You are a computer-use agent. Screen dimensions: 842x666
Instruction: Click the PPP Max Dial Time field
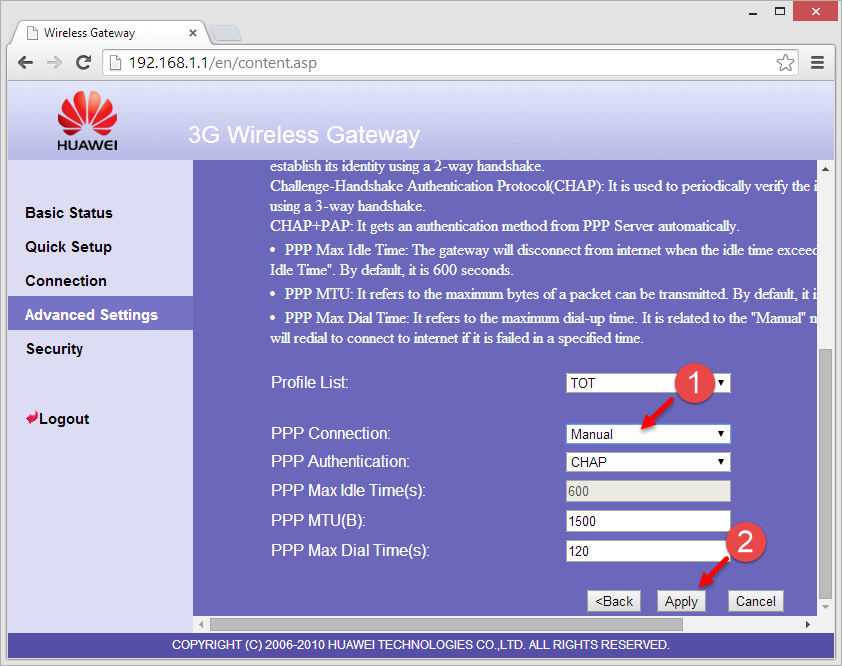point(648,551)
